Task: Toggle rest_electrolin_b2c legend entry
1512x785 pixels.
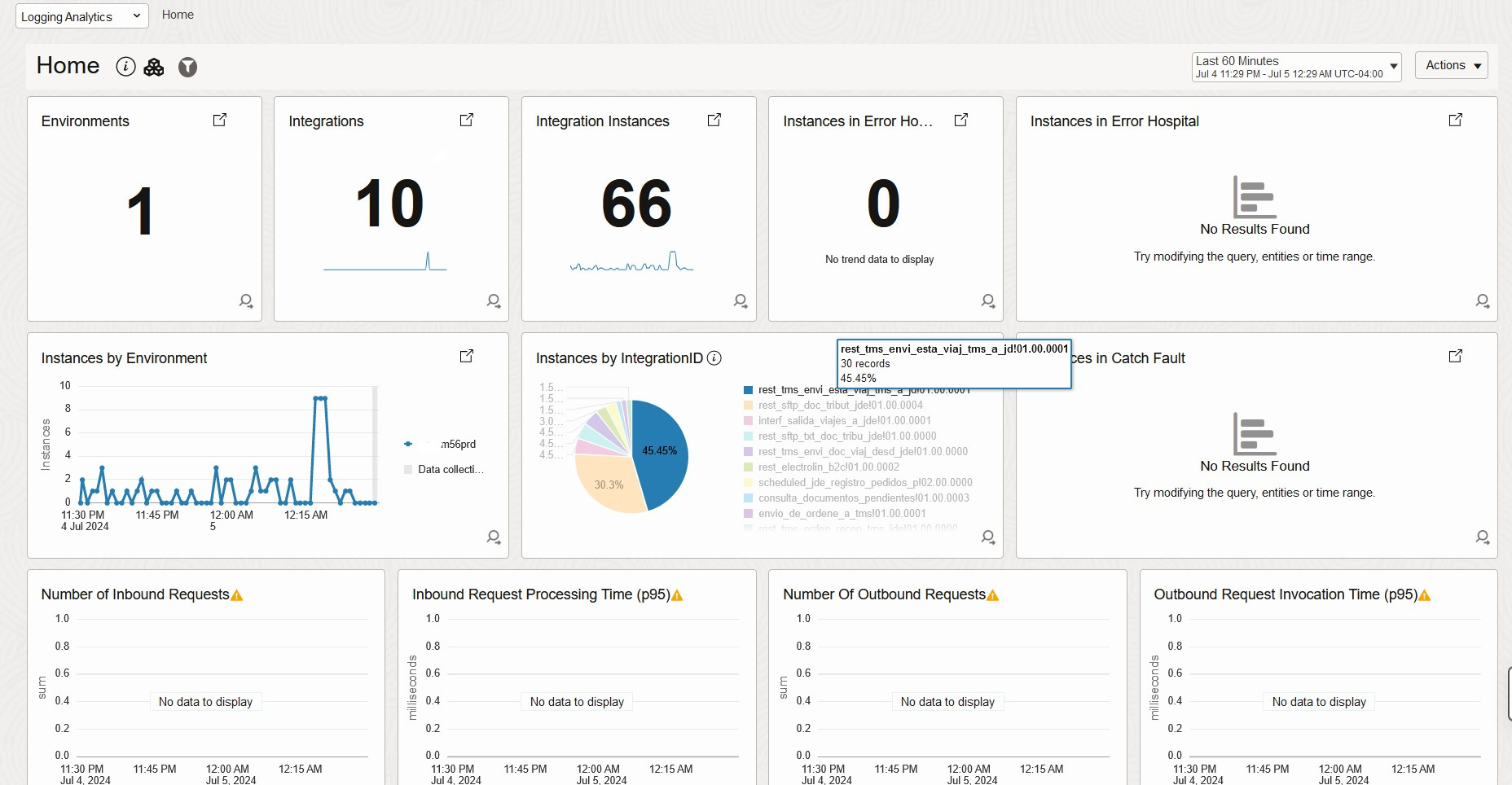Action: tap(821, 467)
